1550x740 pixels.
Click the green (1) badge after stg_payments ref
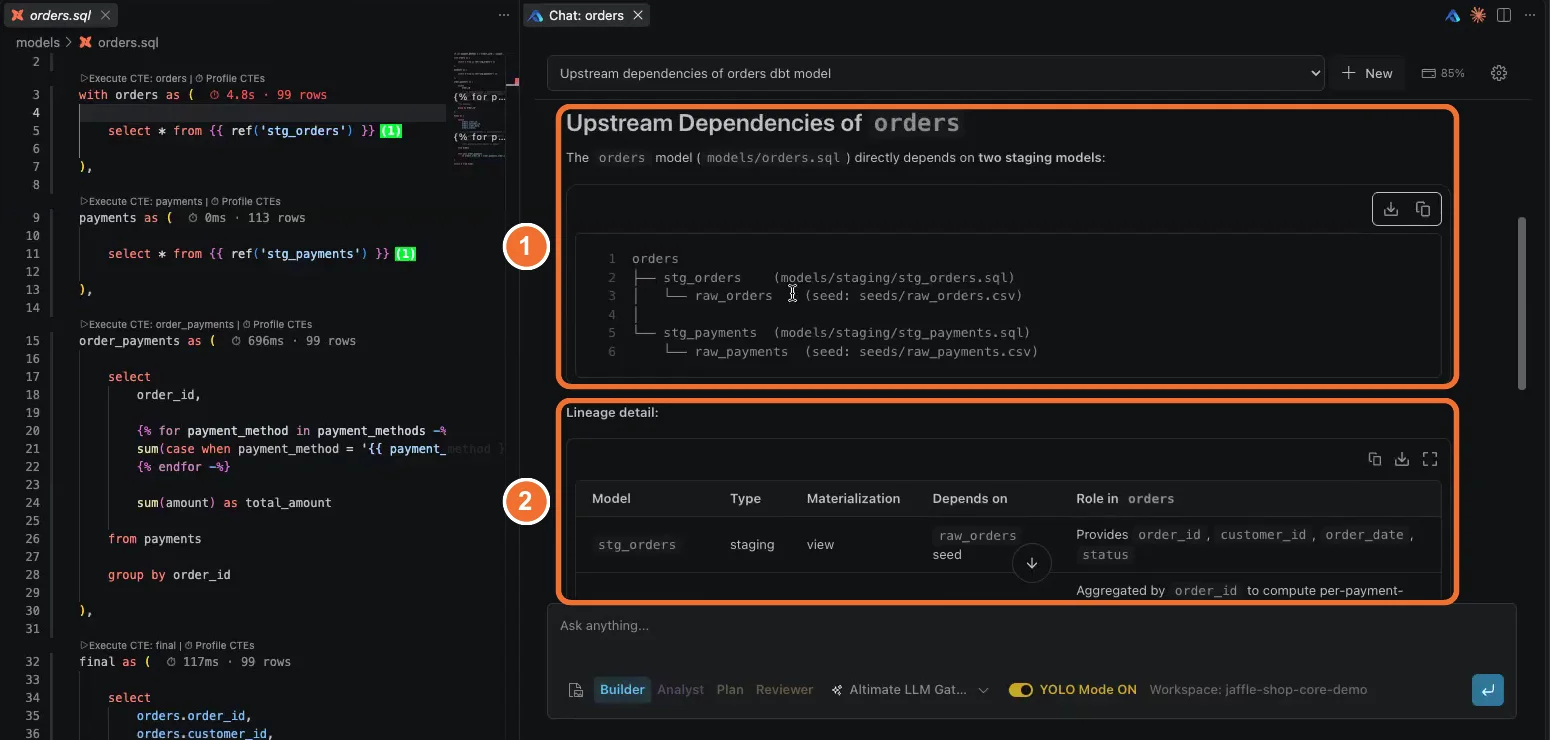pos(405,254)
